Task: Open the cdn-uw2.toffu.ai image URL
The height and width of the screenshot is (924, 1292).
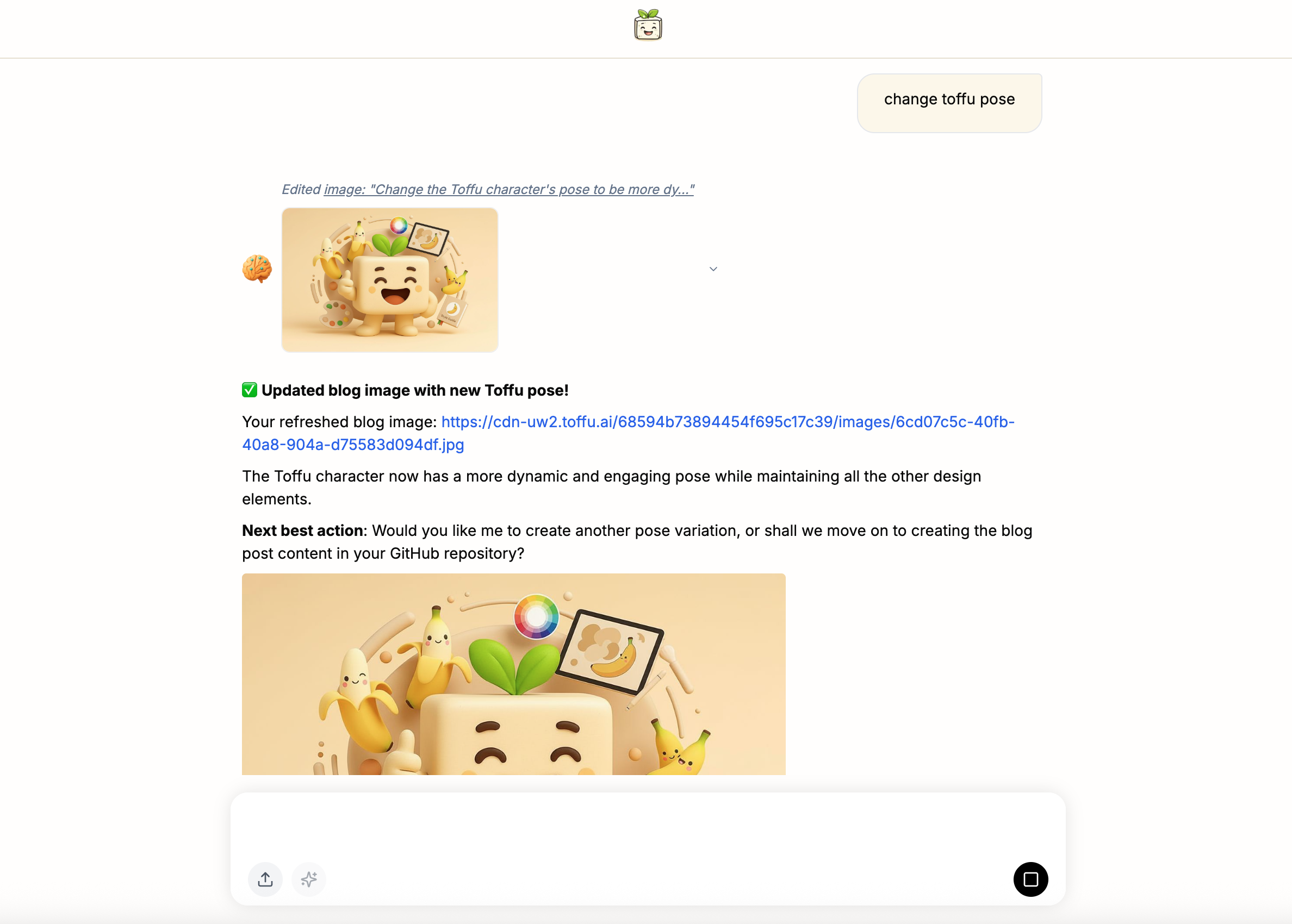Action: pos(628,433)
